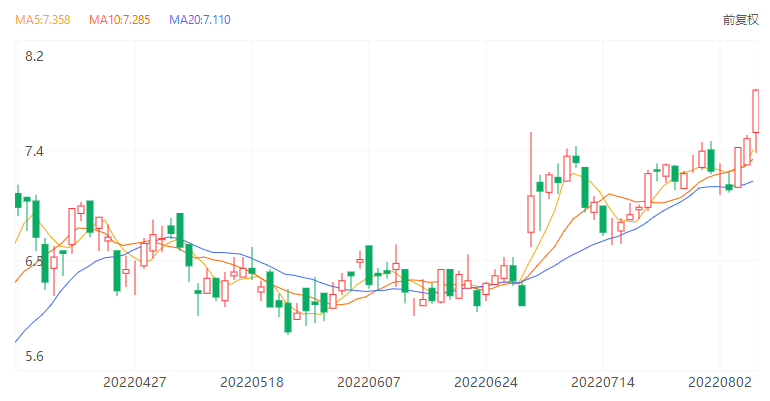
Task: Click the MA5:7.358 indicator label
Action: 43,20
